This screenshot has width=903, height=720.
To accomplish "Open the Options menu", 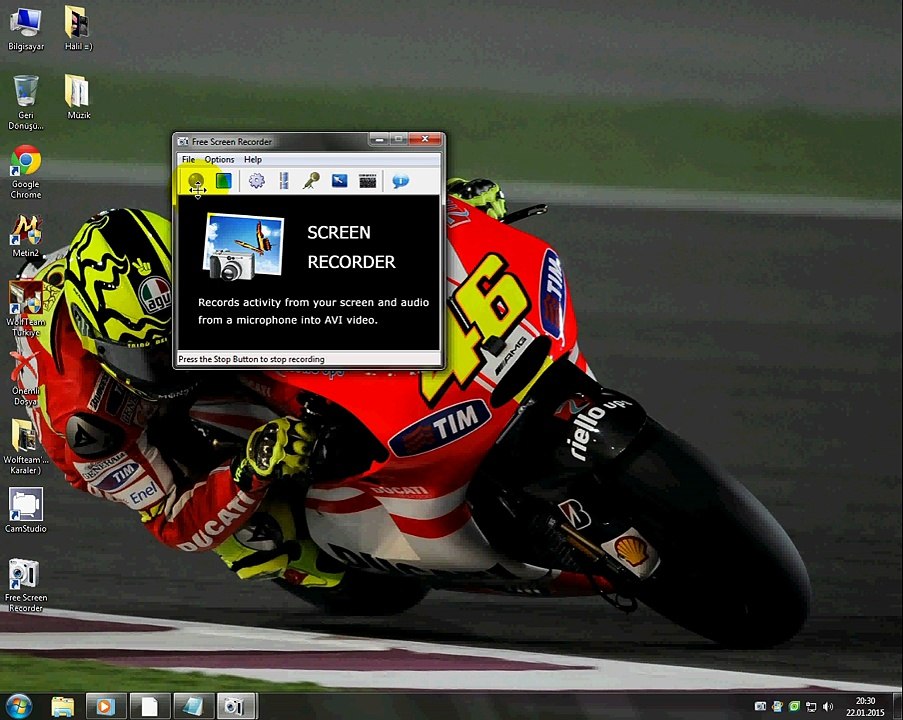I will (x=219, y=160).
